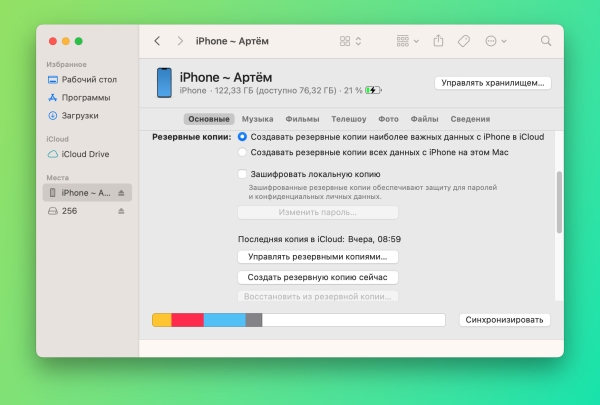Viewport: 600px width, 405px height.
Task: Select backup to this Mac radio option
Action: click(x=242, y=152)
